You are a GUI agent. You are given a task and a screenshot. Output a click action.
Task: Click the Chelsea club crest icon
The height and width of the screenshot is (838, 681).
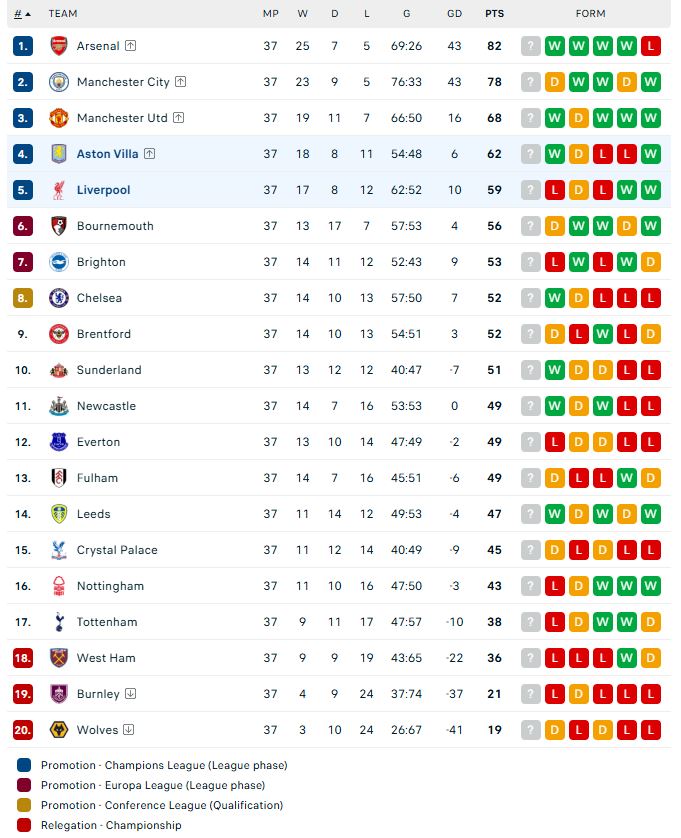click(59, 298)
